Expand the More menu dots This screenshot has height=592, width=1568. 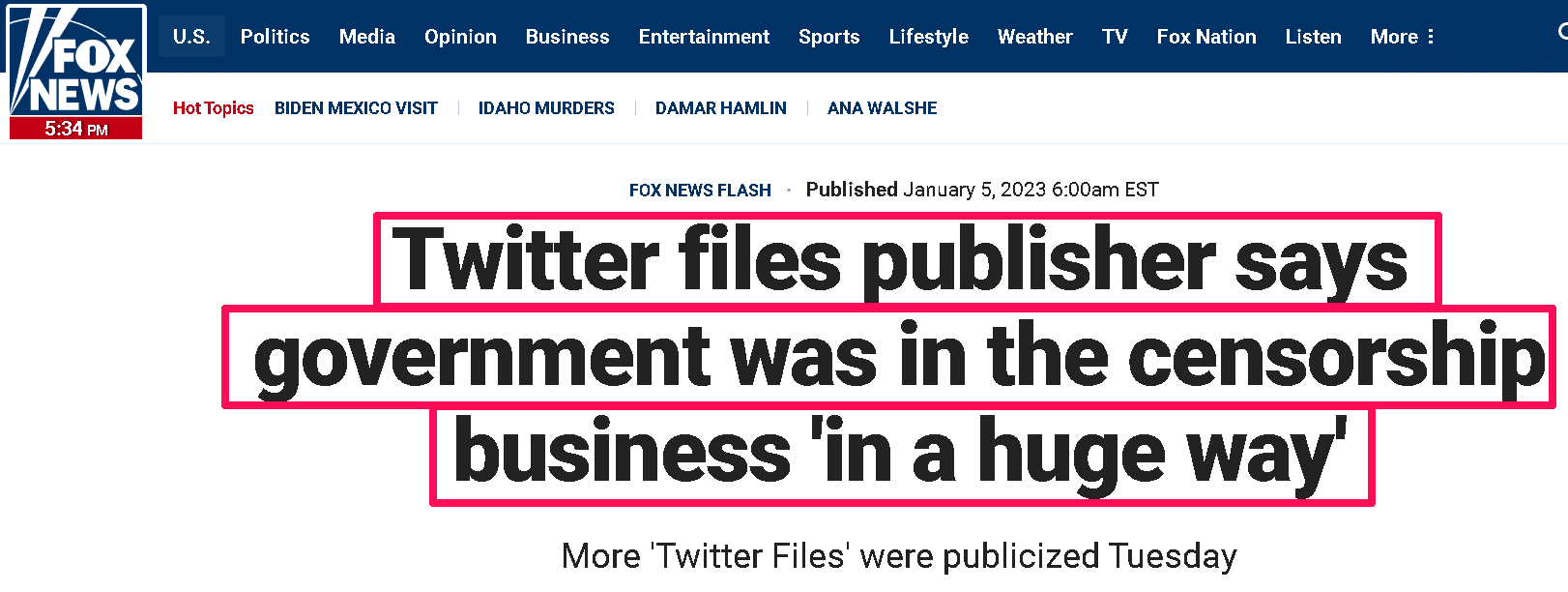pyautogui.click(x=1431, y=37)
